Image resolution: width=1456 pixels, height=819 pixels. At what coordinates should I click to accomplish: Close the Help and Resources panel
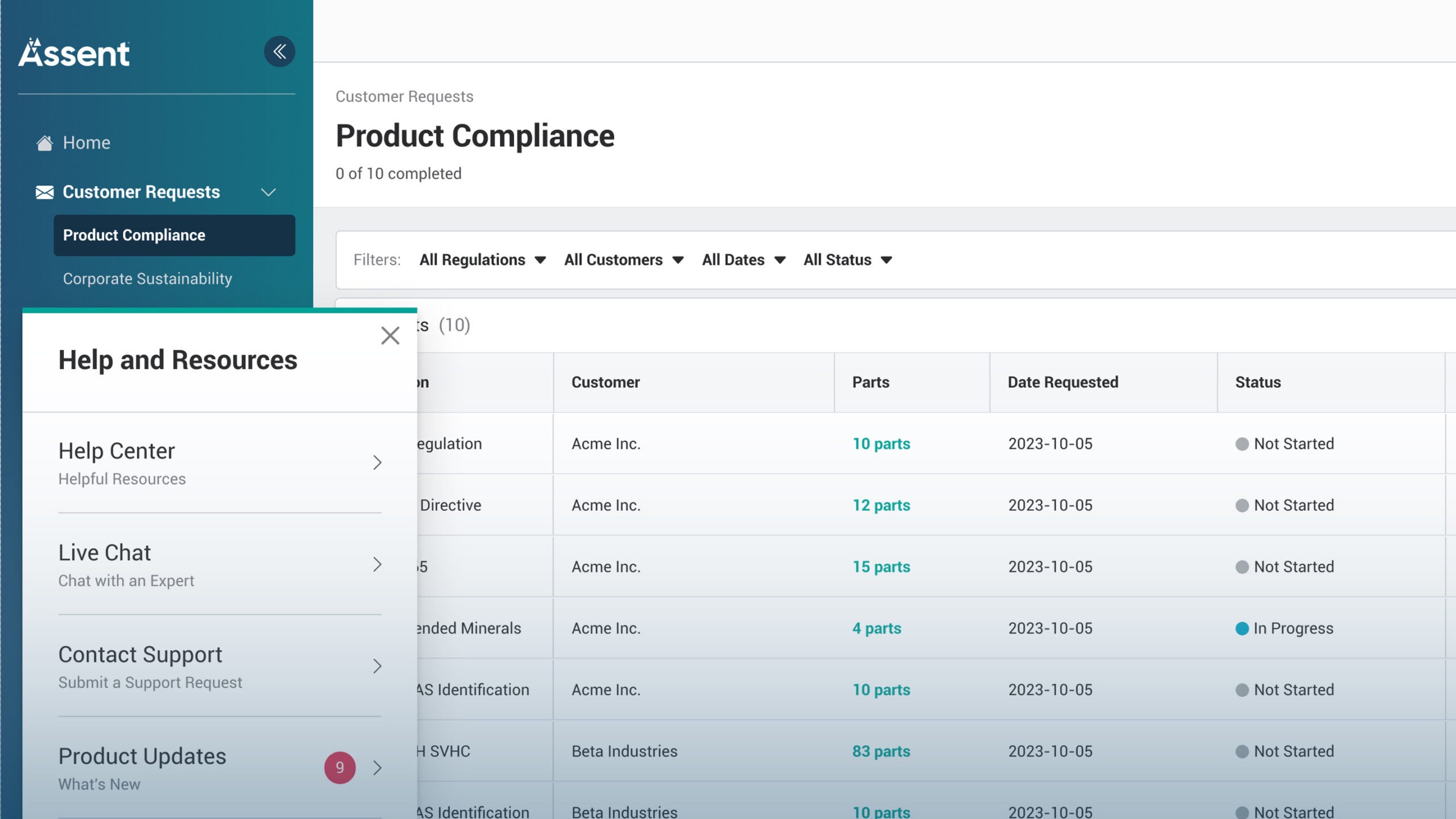390,336
